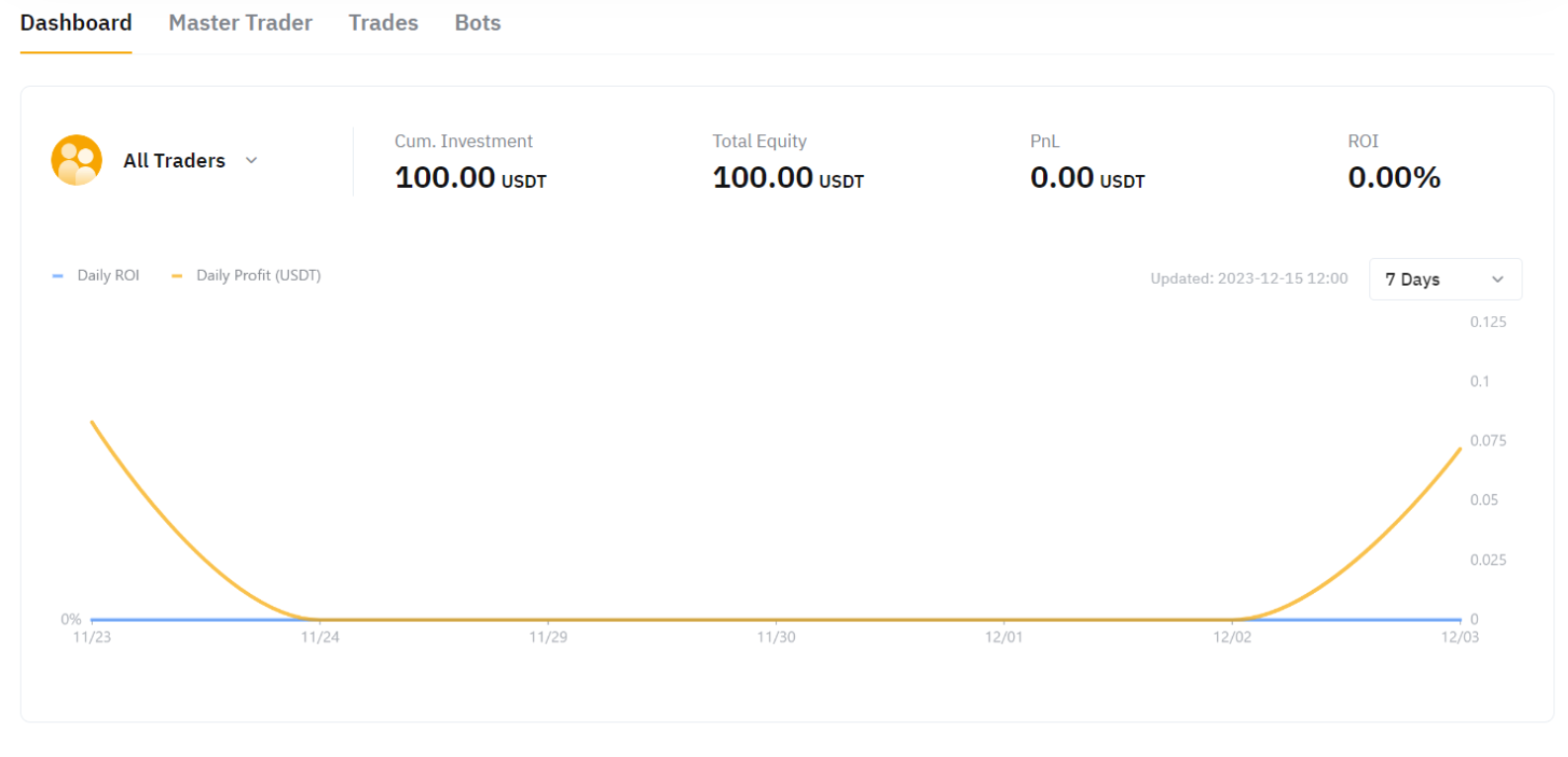Click the ROI 0.00% figure
This screenshot has height=757, width=1568.
1393,178
